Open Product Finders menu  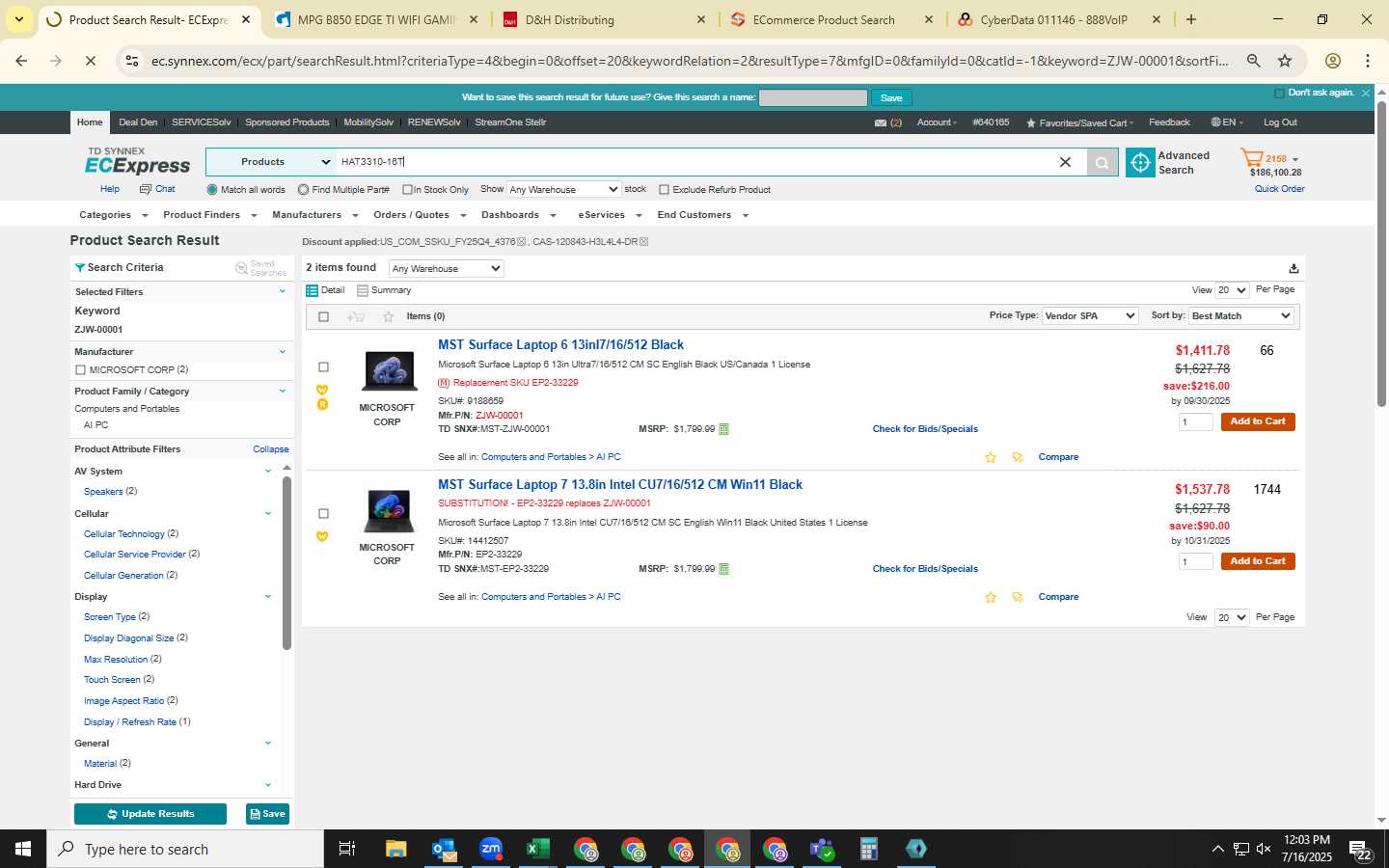click(x=209, y=215)
